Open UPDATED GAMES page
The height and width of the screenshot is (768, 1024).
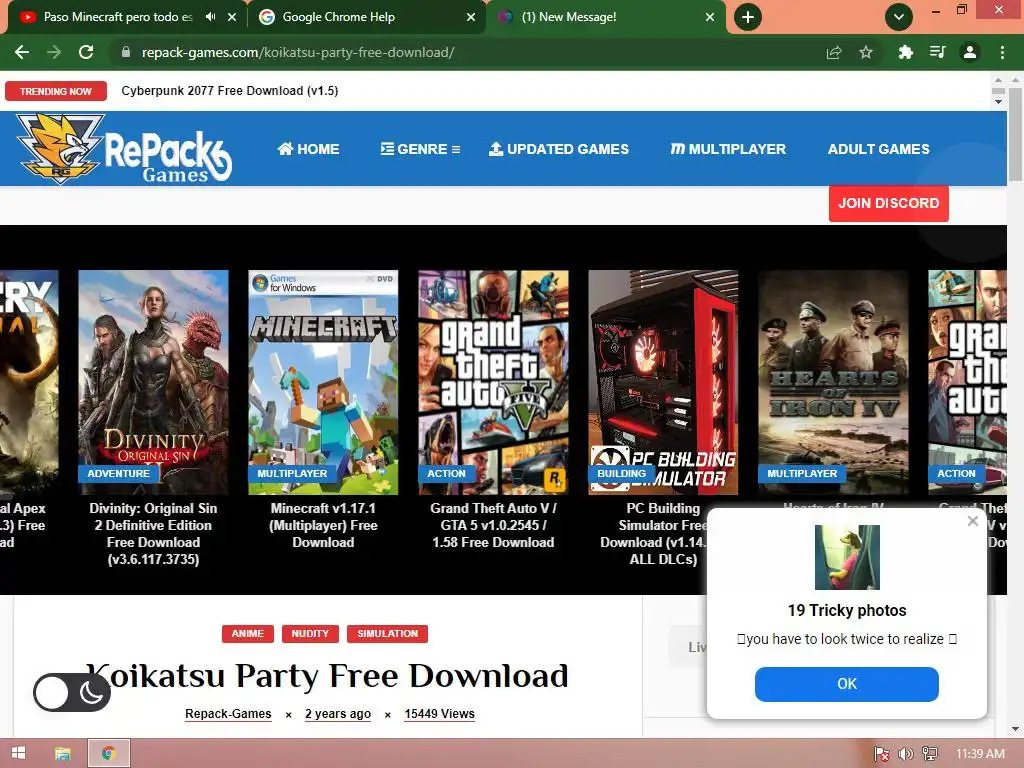[x=559, y=149]
